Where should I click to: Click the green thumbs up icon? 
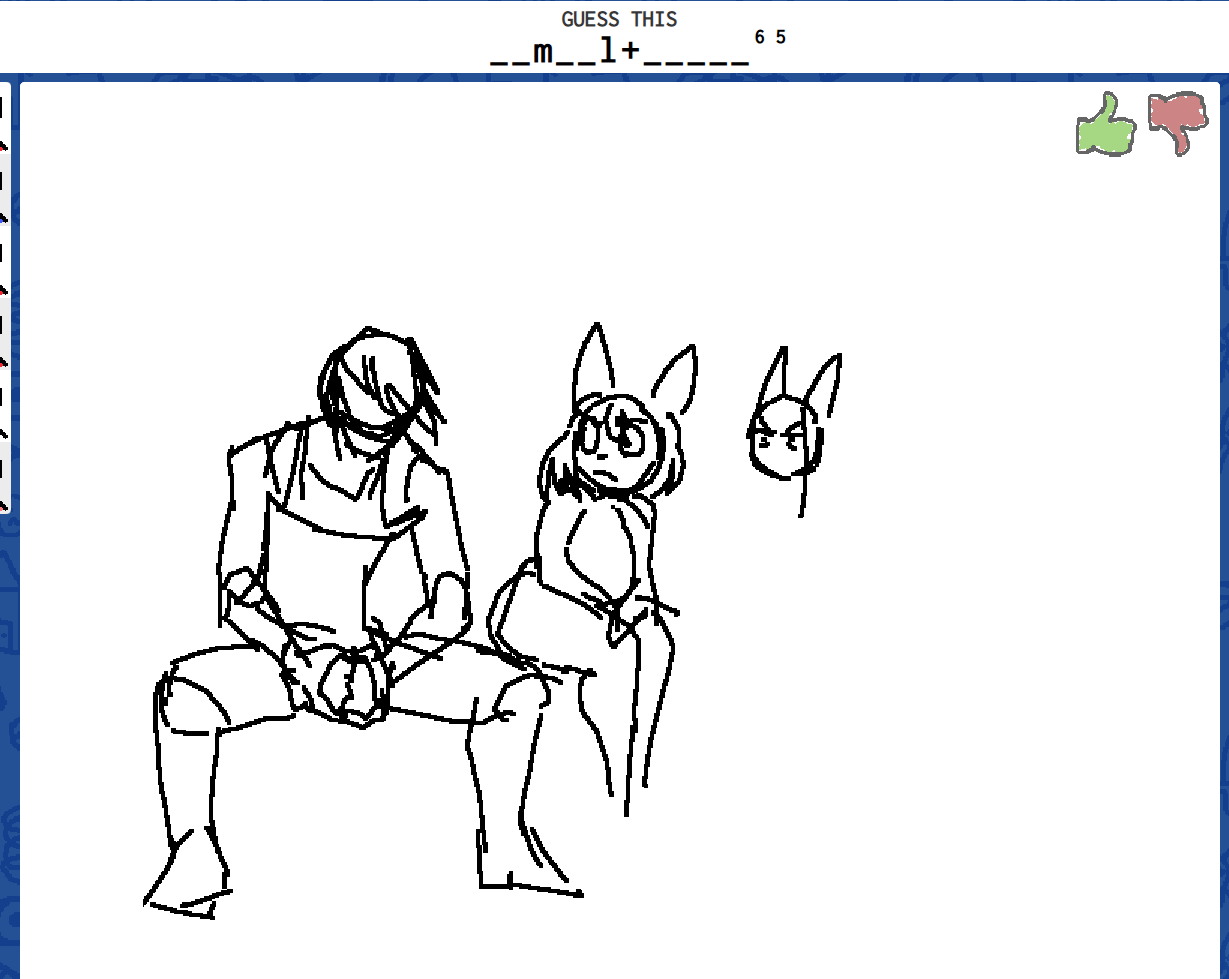click(x=1105, y=125)
